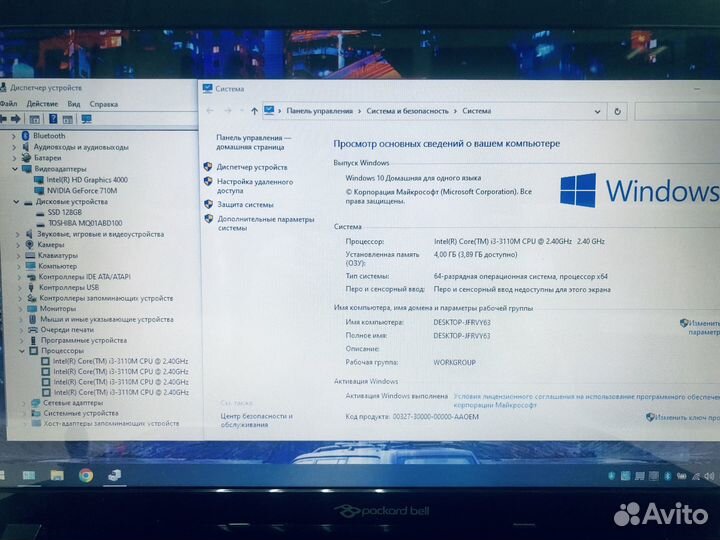Expand the Контроллеры IDE ATA/ATAPI node

[x=19, y=277]
